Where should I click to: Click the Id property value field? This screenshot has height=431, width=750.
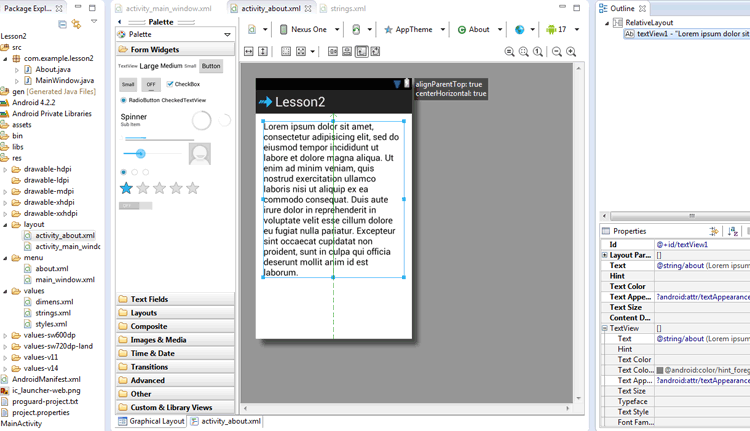click(x=702, y=244)
